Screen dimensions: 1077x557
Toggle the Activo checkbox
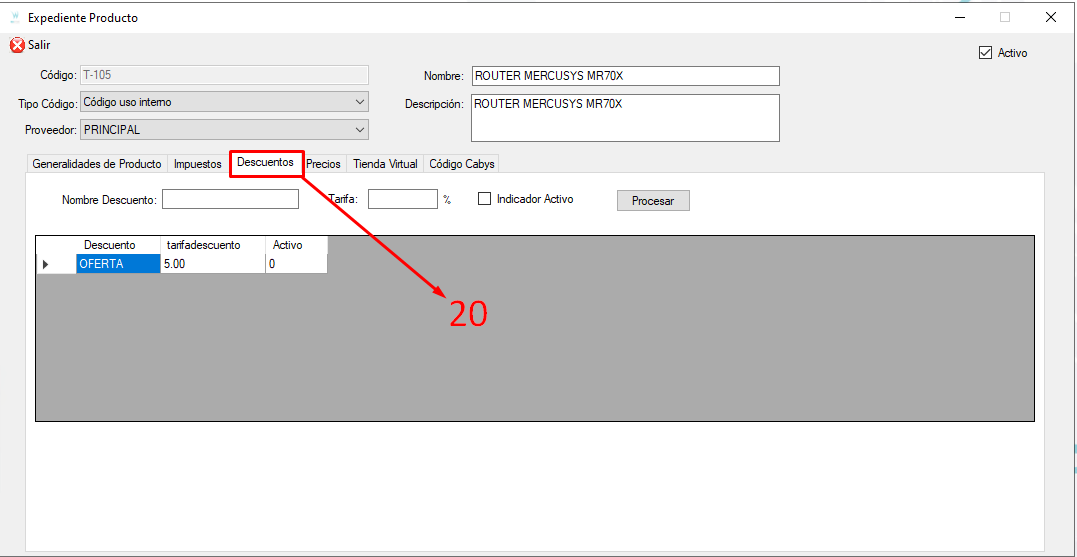[x=986, y=53]
